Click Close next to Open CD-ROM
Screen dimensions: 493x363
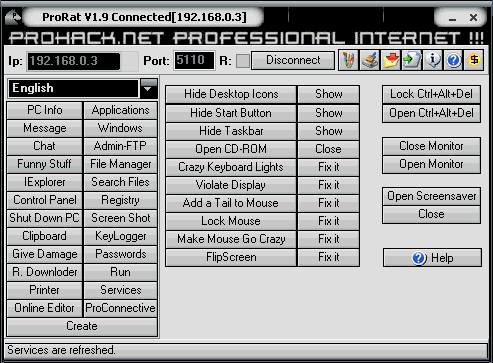(329, 149)
